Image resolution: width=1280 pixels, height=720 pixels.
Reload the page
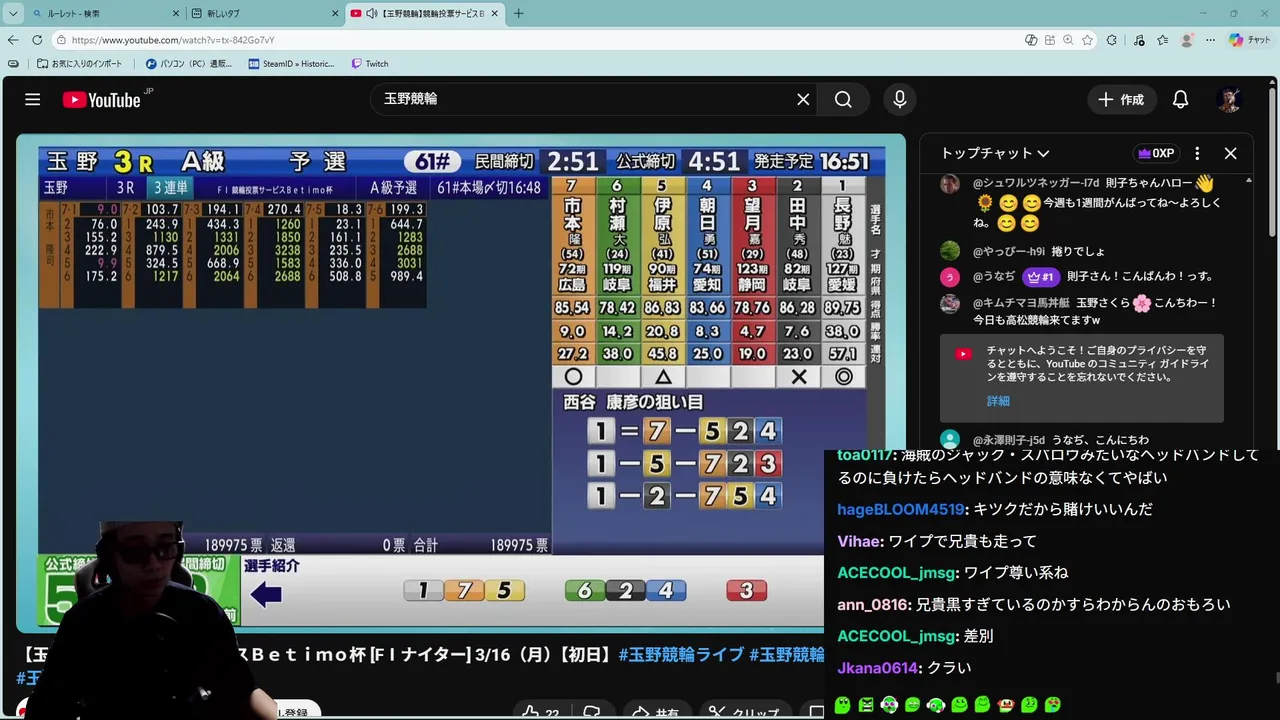(x=37, y=40)
